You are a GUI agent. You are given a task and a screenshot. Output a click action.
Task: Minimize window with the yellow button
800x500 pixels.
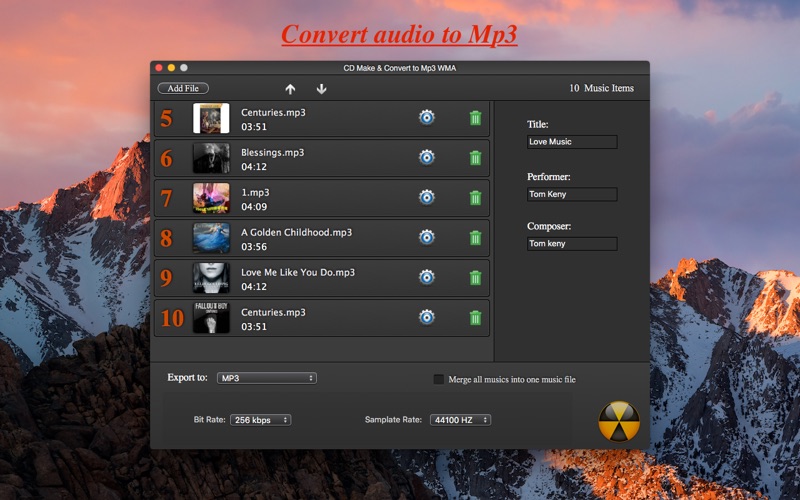point(171,68)
